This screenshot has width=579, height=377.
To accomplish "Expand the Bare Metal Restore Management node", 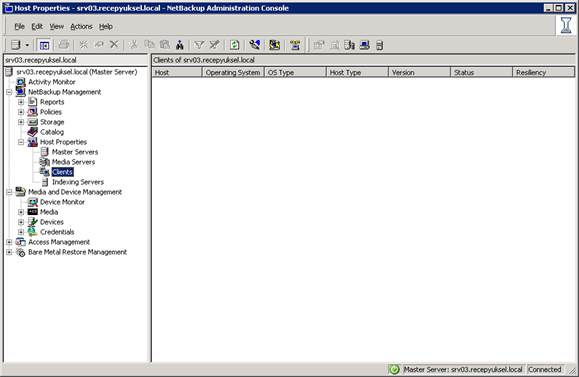I will [9, 252].
